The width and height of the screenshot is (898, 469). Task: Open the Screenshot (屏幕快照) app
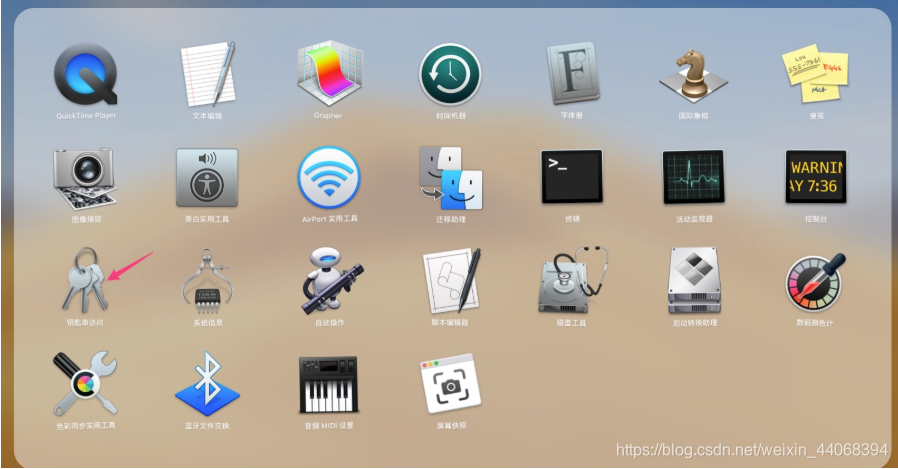[x=451, y=384]
